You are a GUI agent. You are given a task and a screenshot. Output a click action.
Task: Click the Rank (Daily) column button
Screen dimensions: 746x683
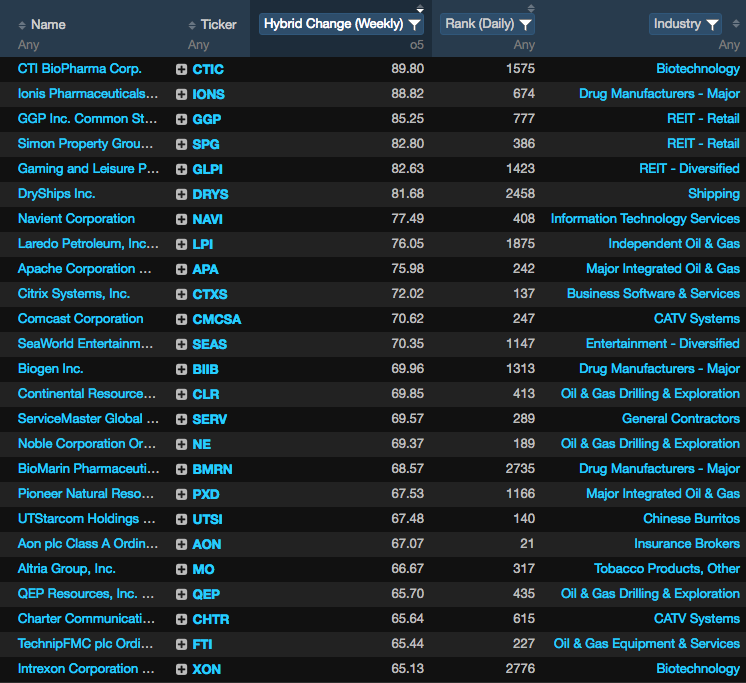(x=488, y=24)
